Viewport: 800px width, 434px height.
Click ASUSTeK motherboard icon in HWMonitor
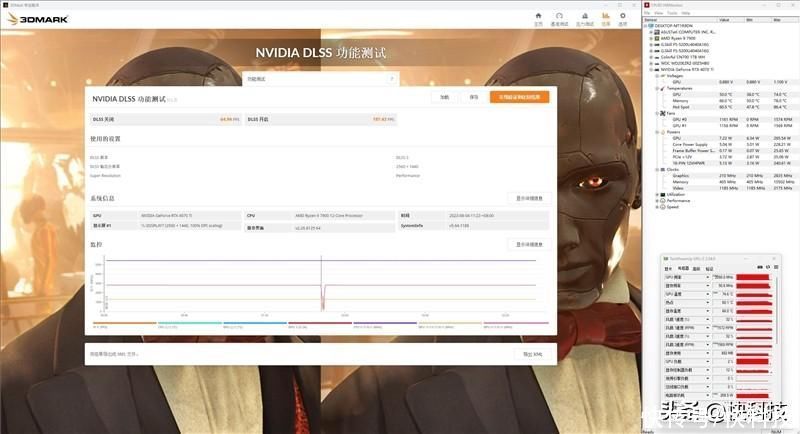(657, 32)
